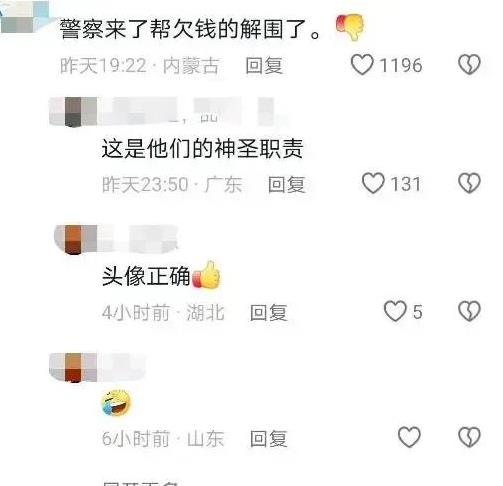The height and width of the screenshot is (486, 503).
Task: Reply to the 广东 comment
Action: [x=287, y=184]
